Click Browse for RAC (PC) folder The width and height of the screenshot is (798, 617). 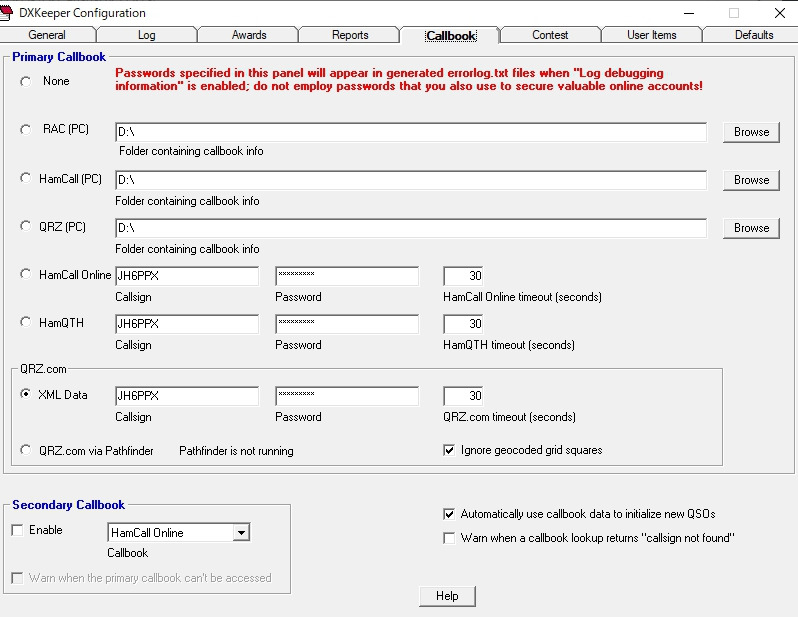click(x=751, y=132)
